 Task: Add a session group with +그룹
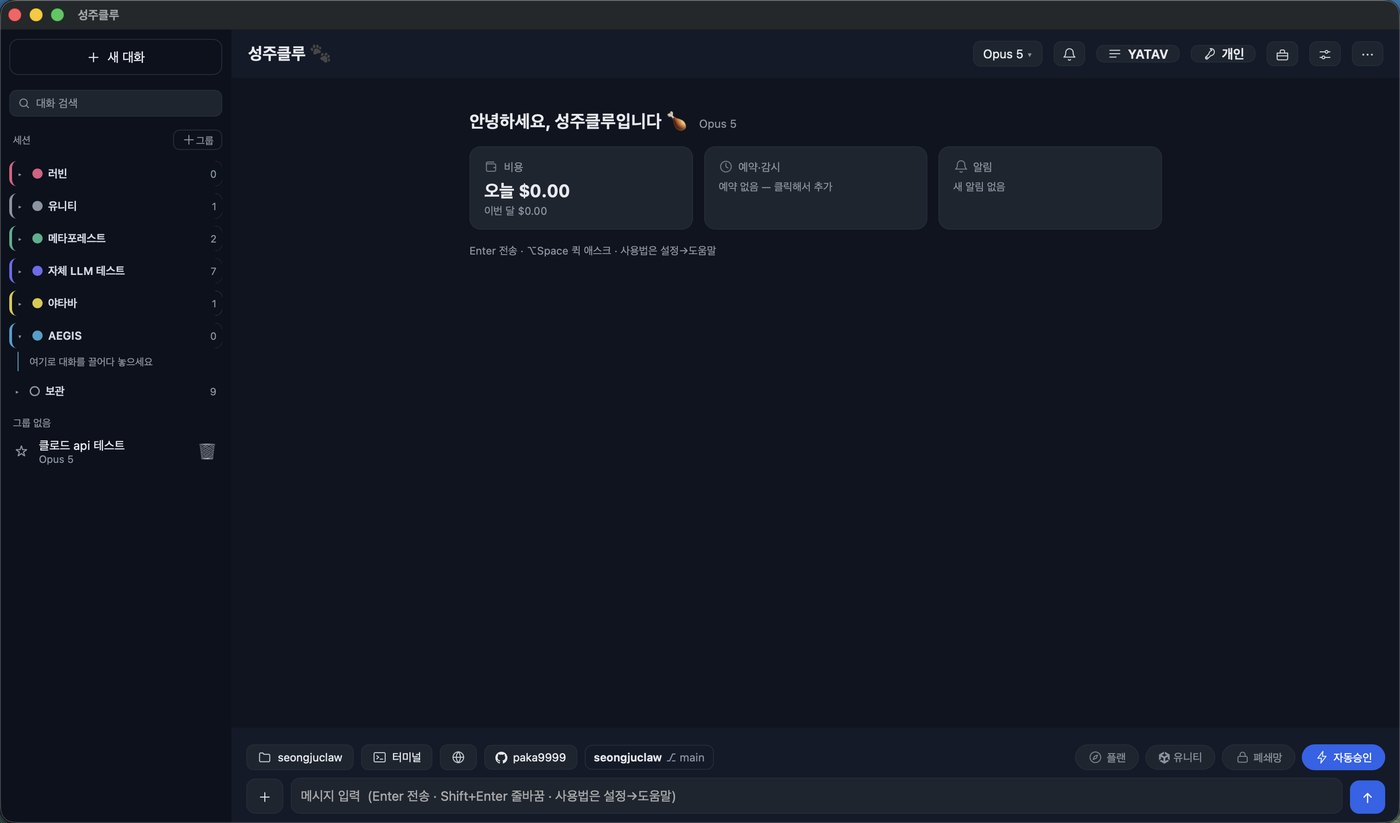click(197, 140)
